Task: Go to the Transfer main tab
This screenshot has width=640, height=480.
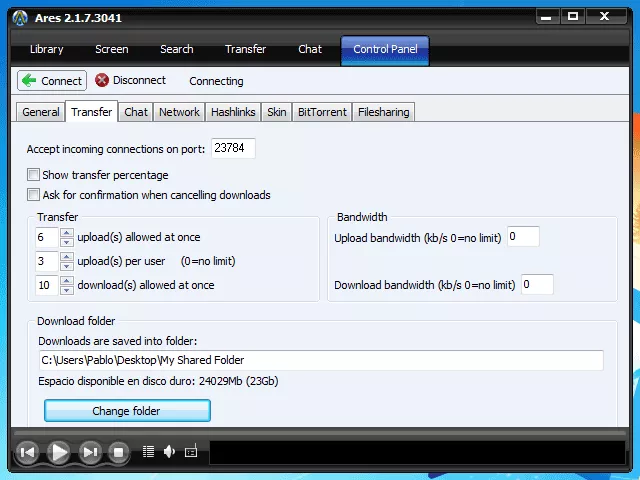Action: click(x=245, y=49)
